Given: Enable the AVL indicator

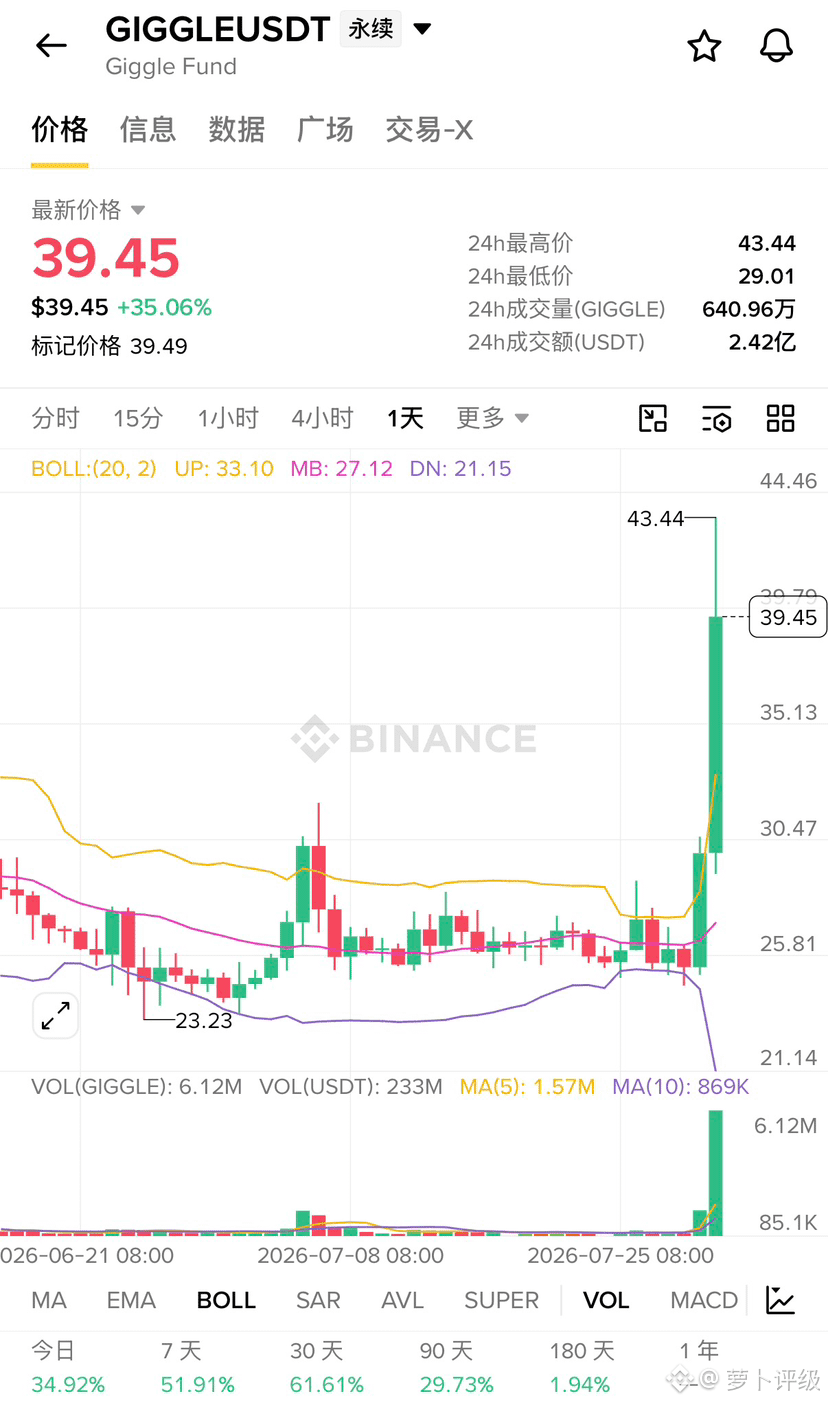Looking at the screenshot, I should click(402, 1300).
